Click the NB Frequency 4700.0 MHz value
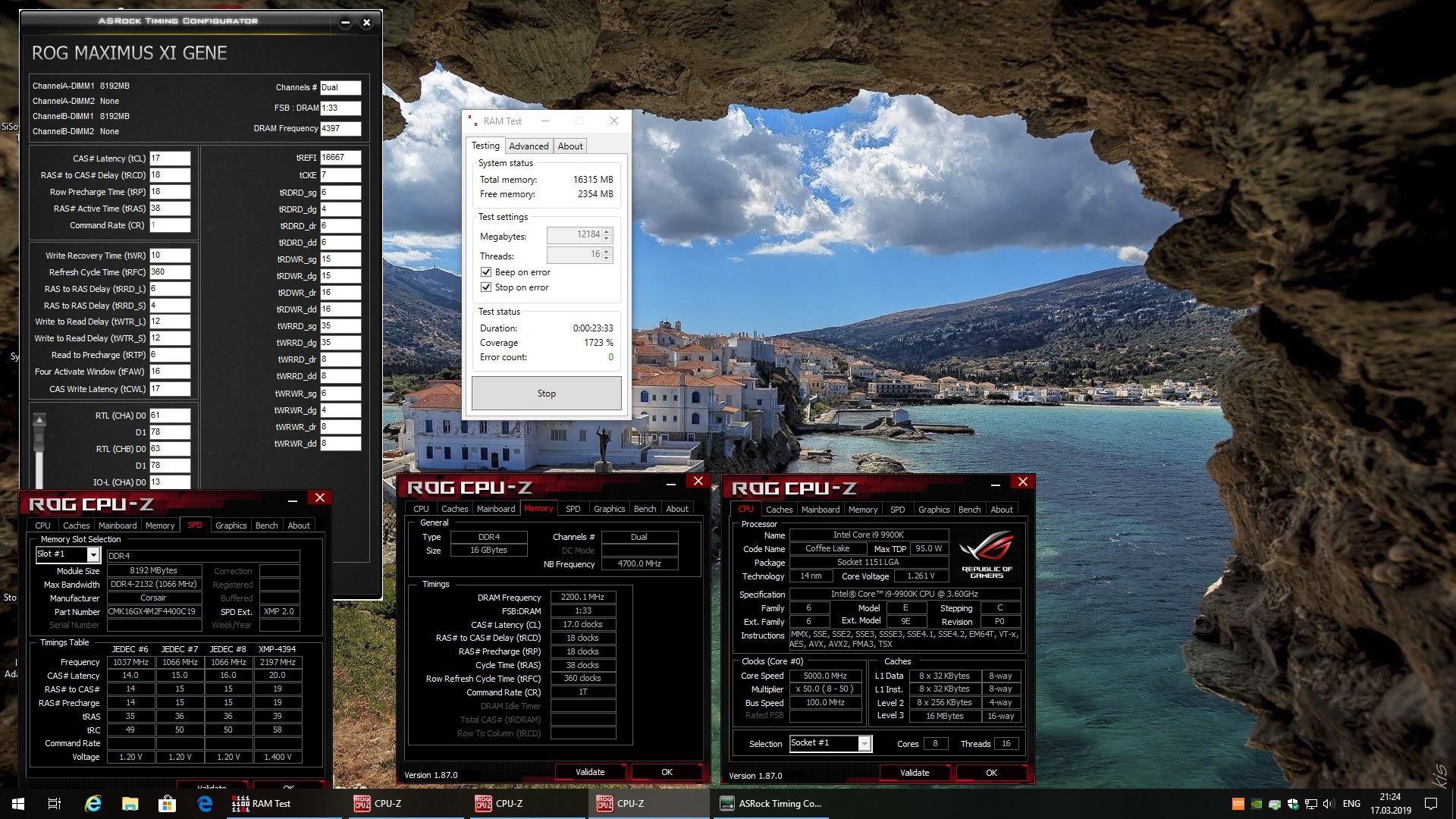The width and height of the screenshot is (1456, 819). (639, 564)
